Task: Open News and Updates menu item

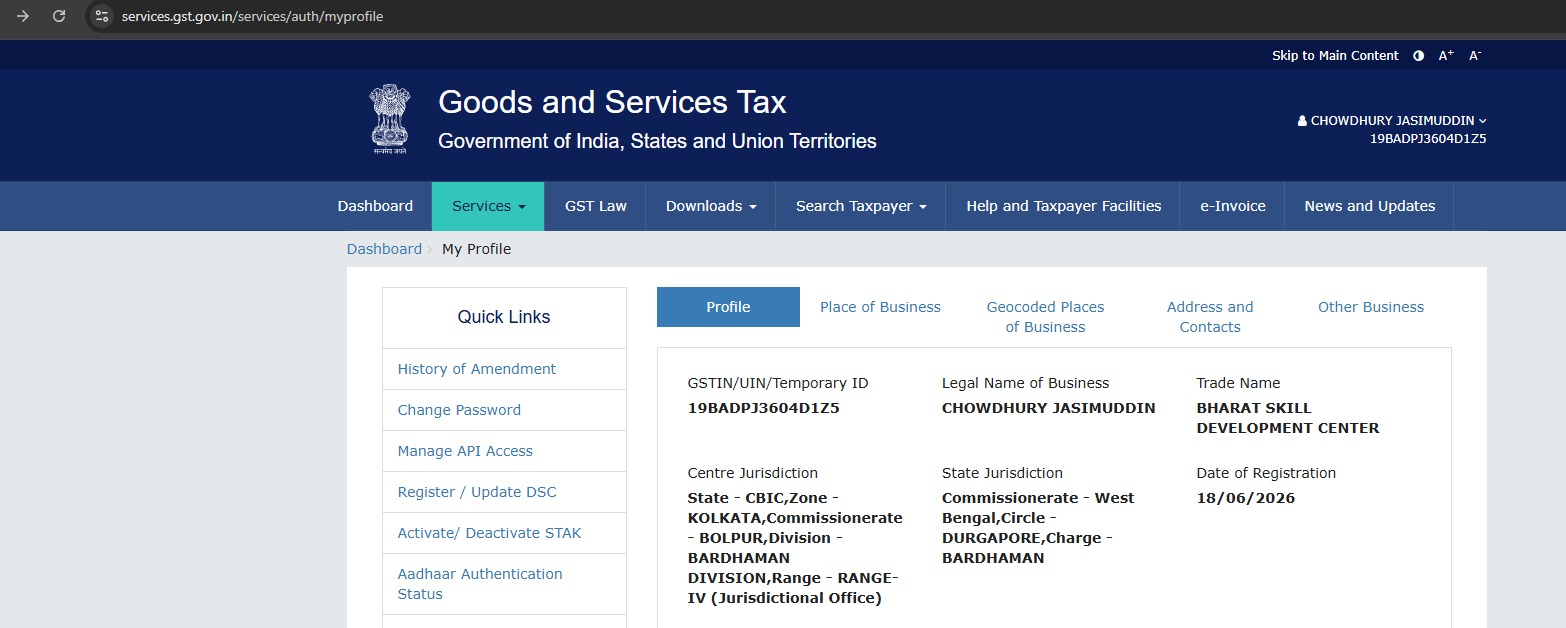Action: pos(1370,206)
